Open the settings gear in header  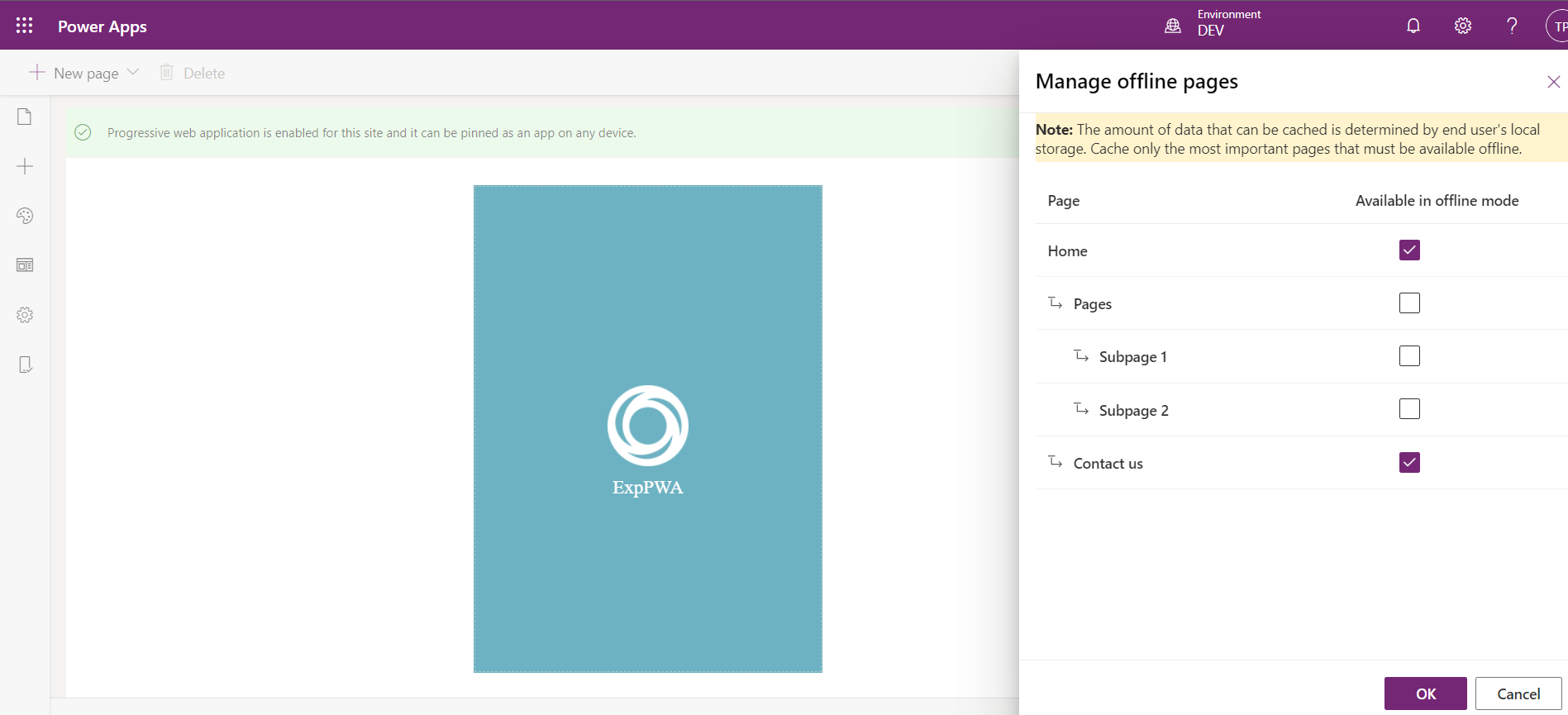tap(1462, 26)
